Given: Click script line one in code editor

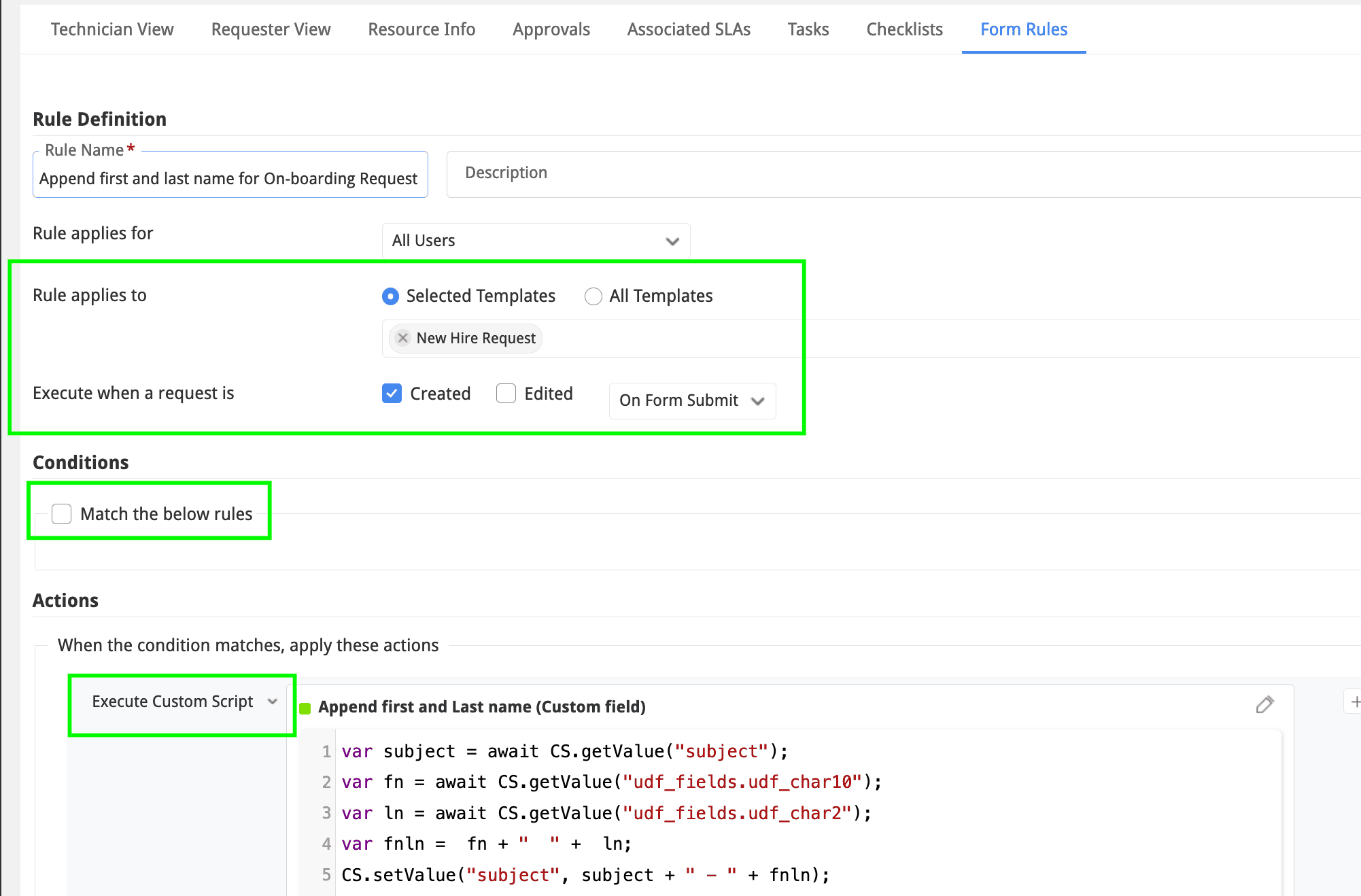Looking at the screenshot, I should point(564,751).
